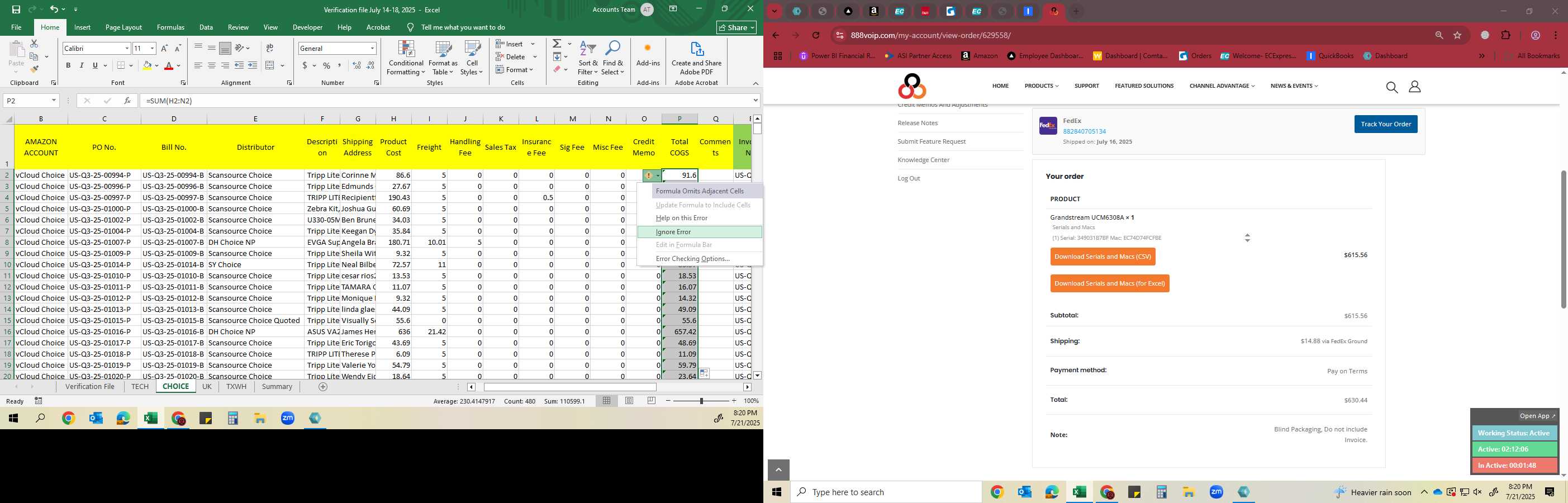Open Cell Styles gallery
This screenshot has height=503, width=1568.
pyautogui.click(x=472, y=59)
